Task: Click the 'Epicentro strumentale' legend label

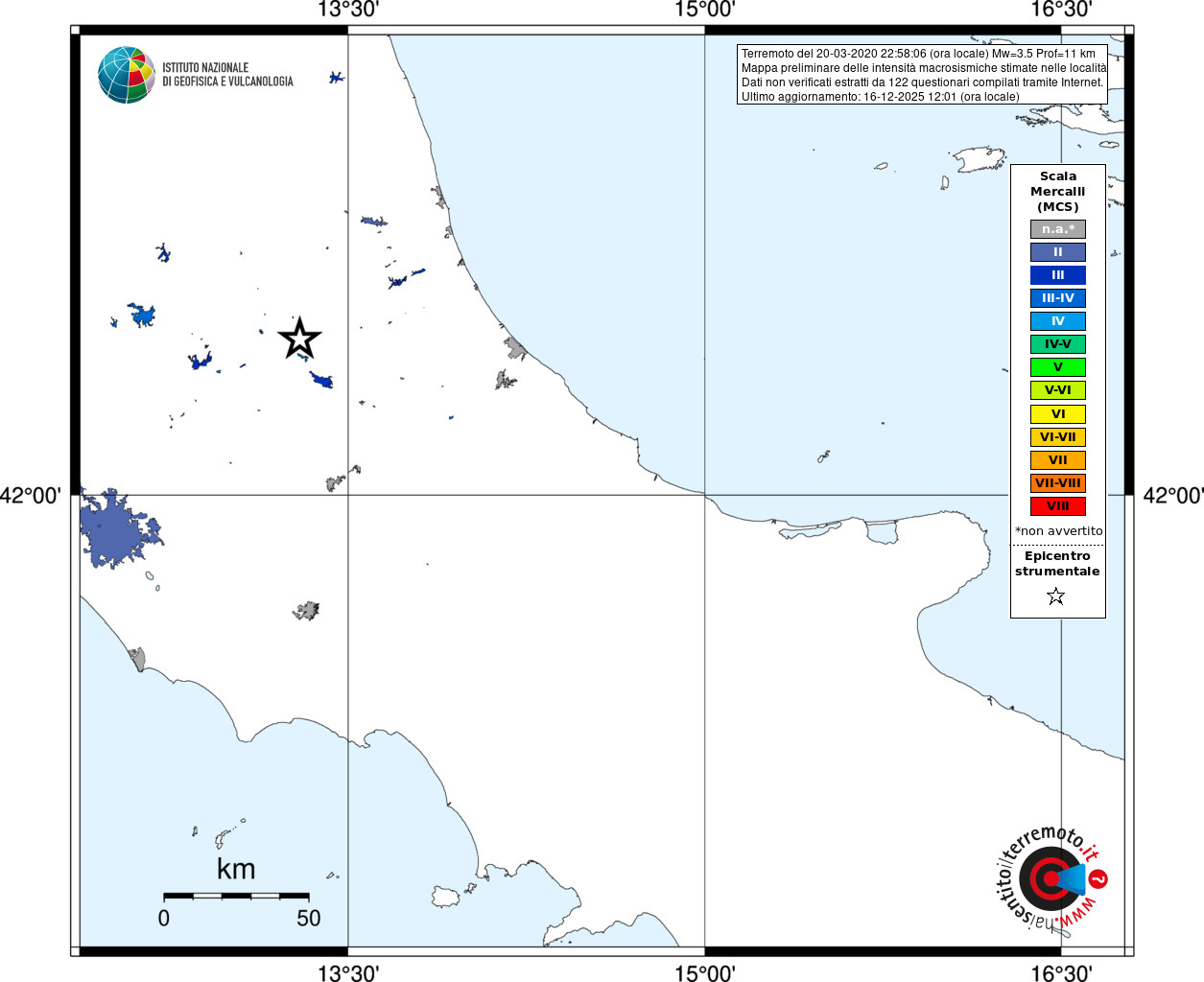Action: (1057, 564)
